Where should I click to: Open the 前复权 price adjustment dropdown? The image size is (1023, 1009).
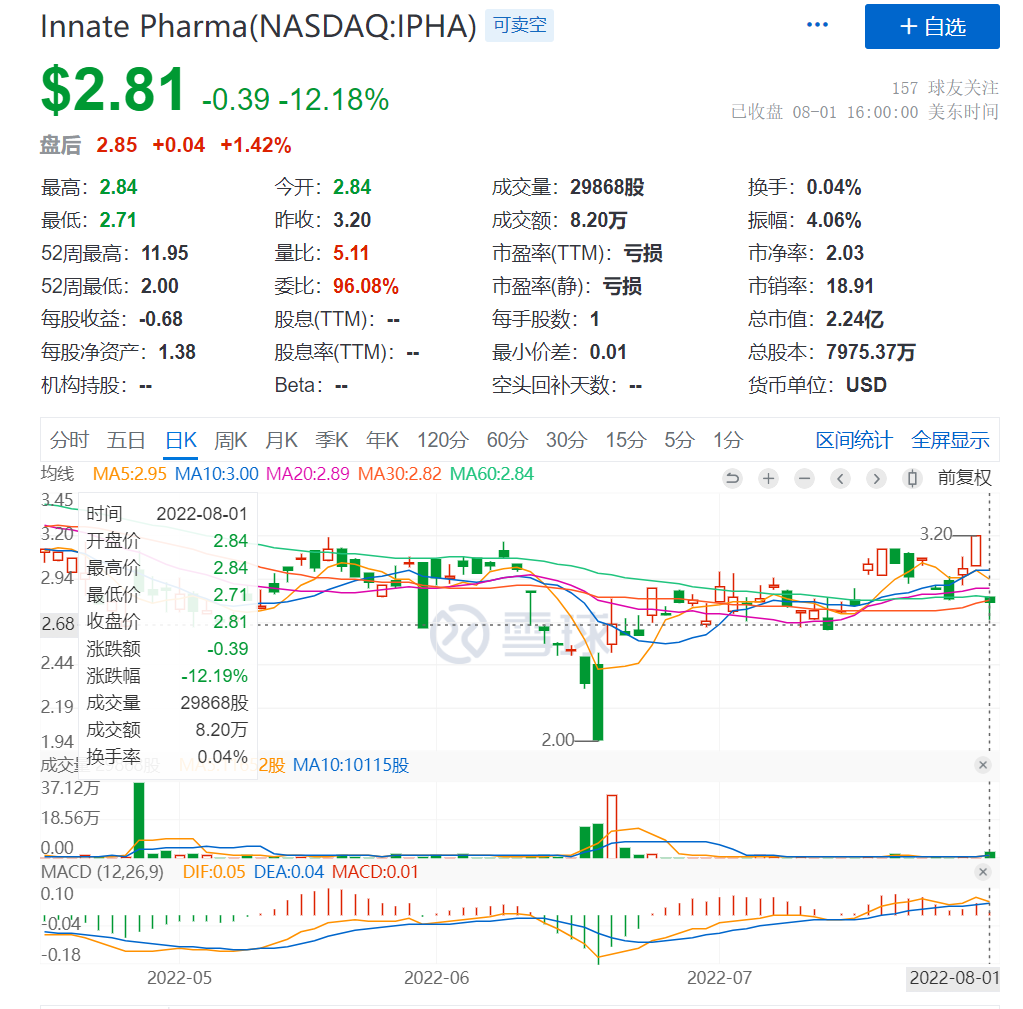coord(964,478)
